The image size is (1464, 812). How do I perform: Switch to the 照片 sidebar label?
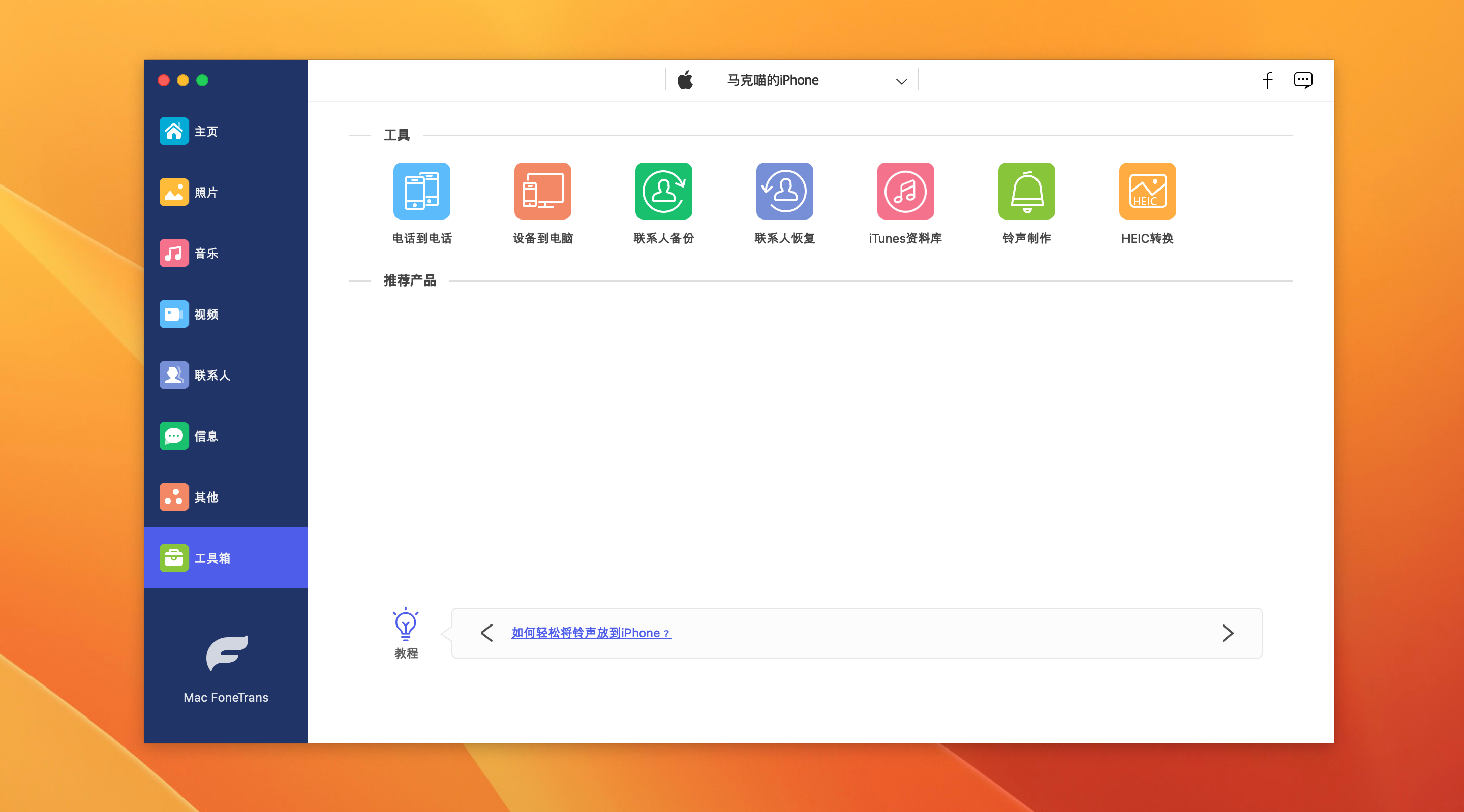(206, 192)
